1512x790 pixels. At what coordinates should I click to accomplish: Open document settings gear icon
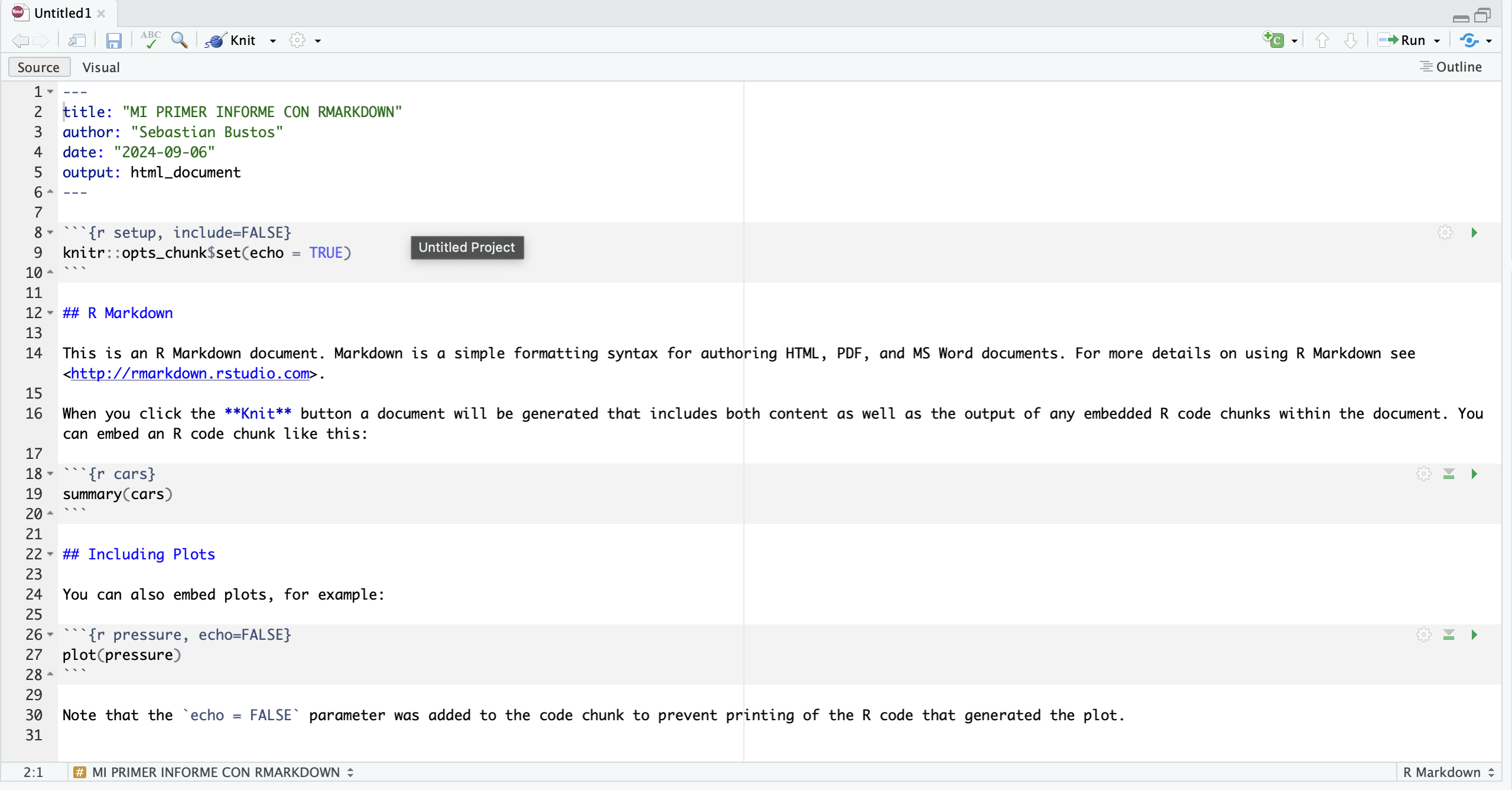(297, 40)
